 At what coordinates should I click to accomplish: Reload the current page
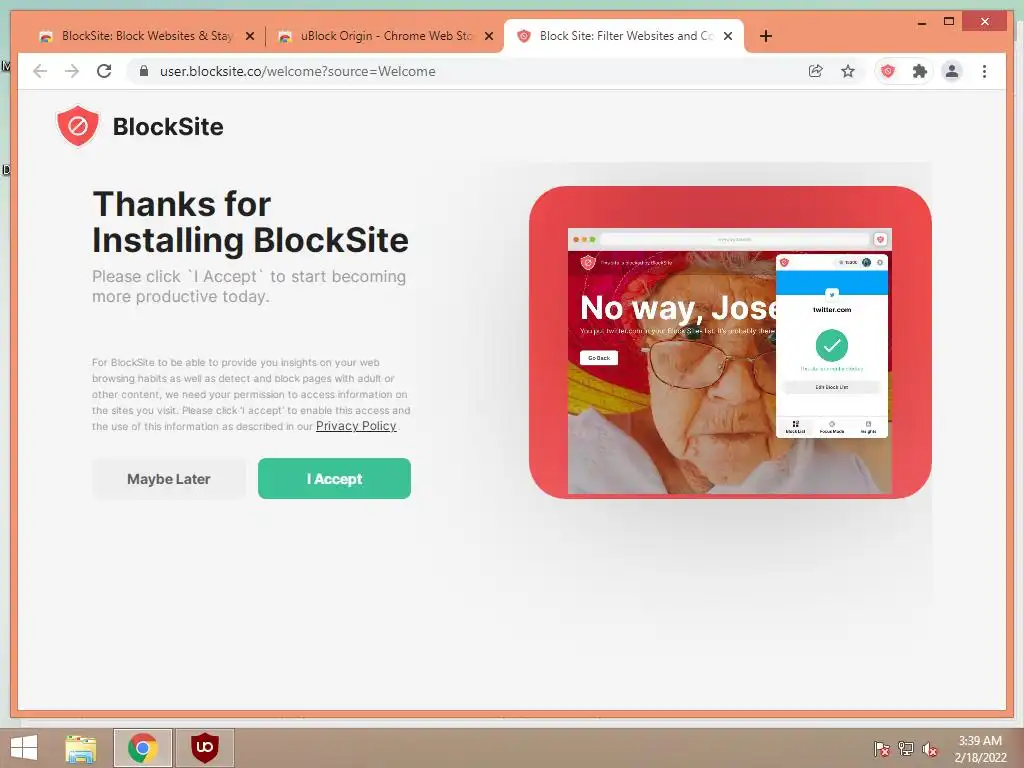click(104, 71)
